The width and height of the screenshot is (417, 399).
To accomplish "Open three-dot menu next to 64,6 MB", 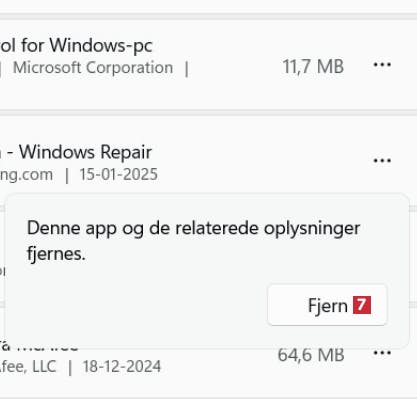I will [x=382, y=353].
